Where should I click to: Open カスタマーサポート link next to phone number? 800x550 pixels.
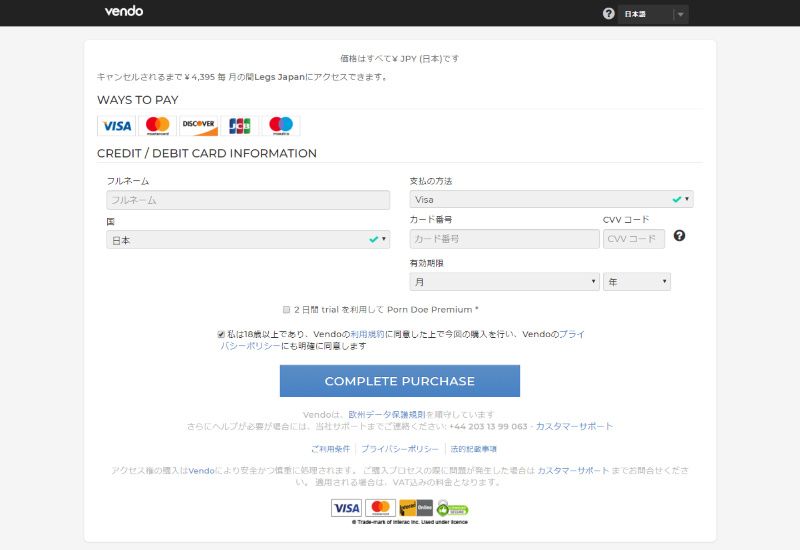point(574,427)
